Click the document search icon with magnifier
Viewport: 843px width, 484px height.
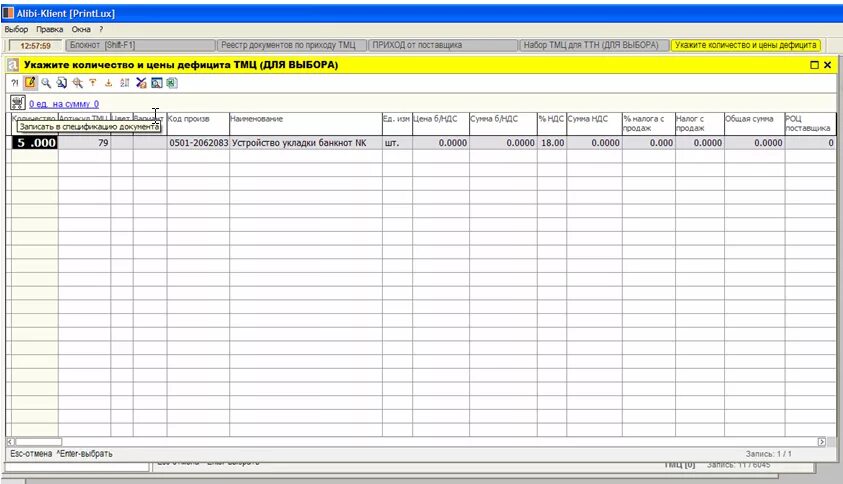pos(62,83)
